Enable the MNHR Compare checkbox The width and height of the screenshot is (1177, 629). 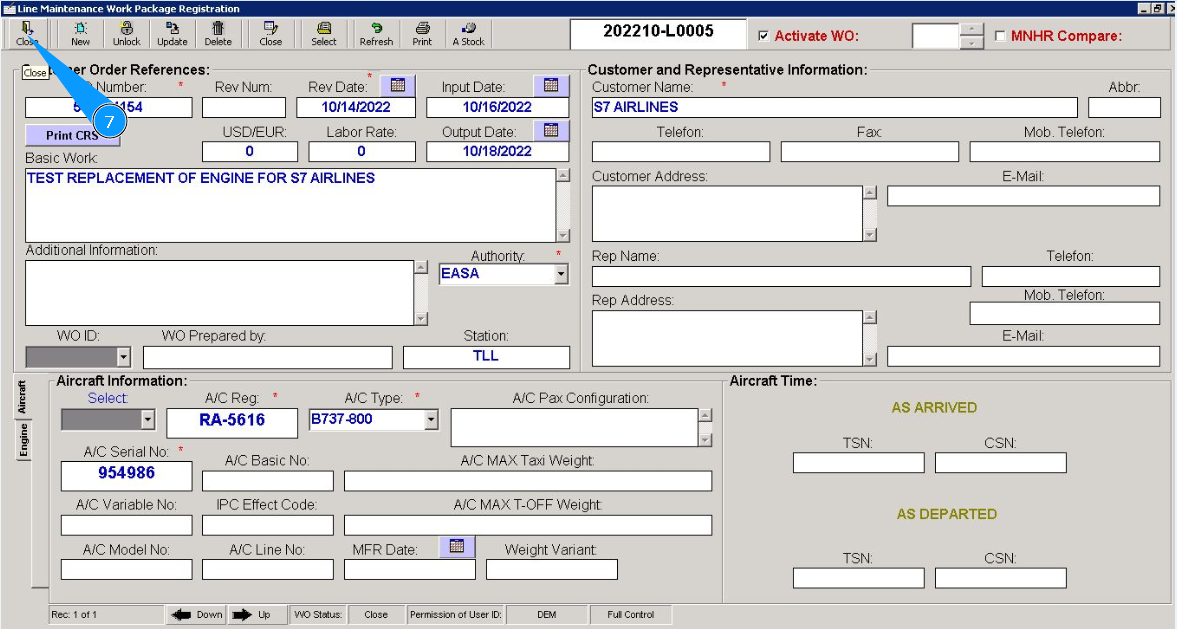[x=1001, y=36]
